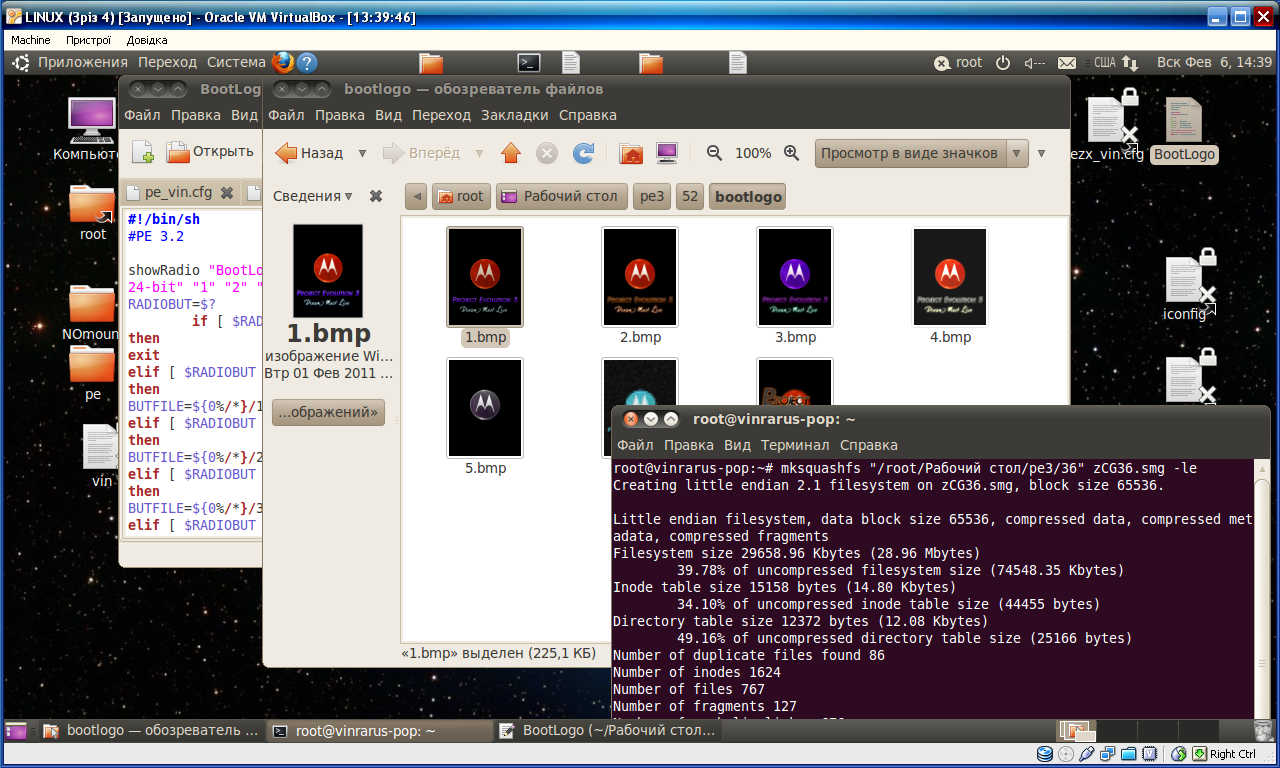The width and height of the screenshot is (1280, 768).
Task: Zoom out in the file browser
Action: point(714,153)
